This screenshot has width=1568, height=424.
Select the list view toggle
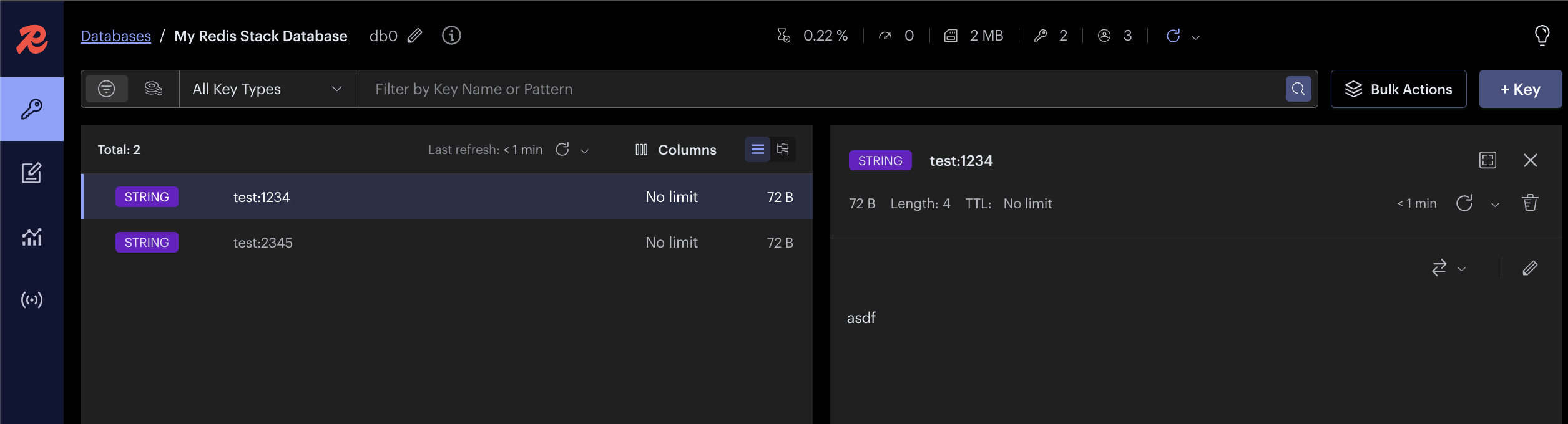pyautogui.click(x=757, y=150)
